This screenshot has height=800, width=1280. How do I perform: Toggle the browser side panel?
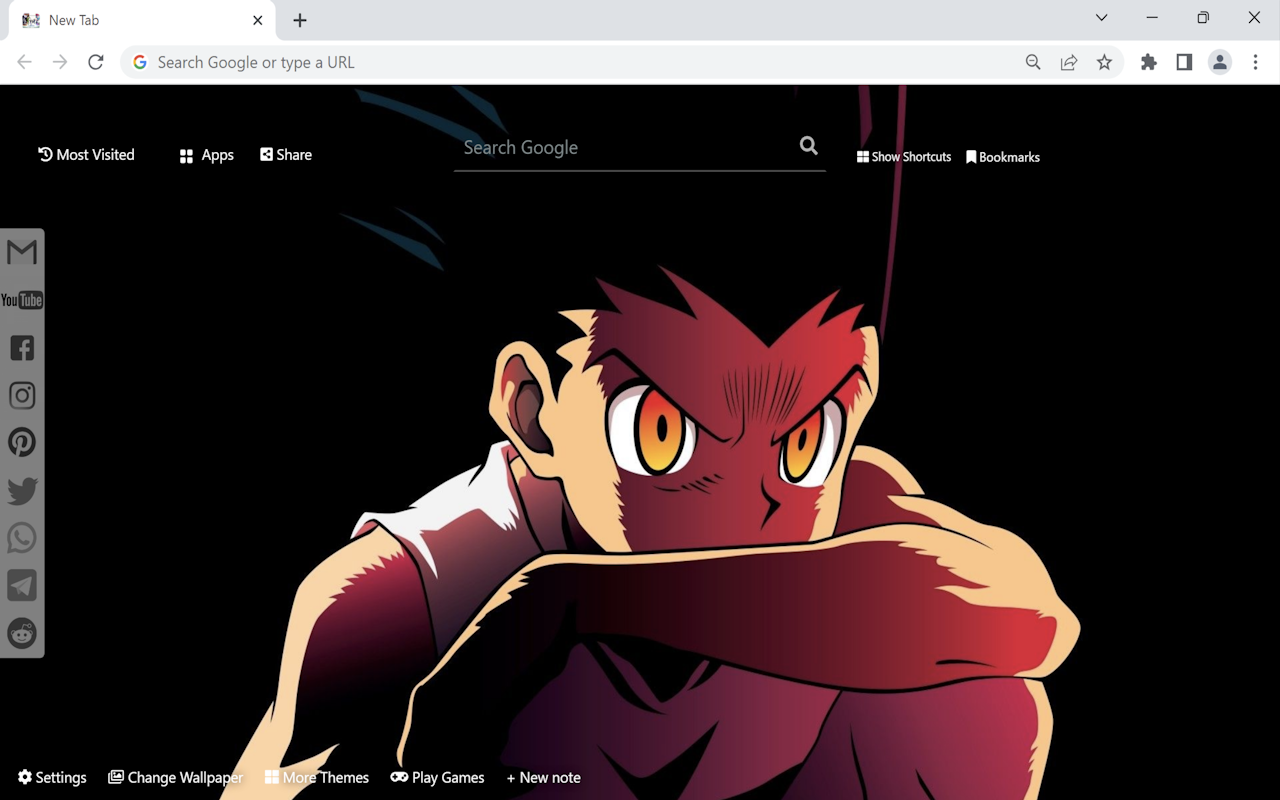1184,62
